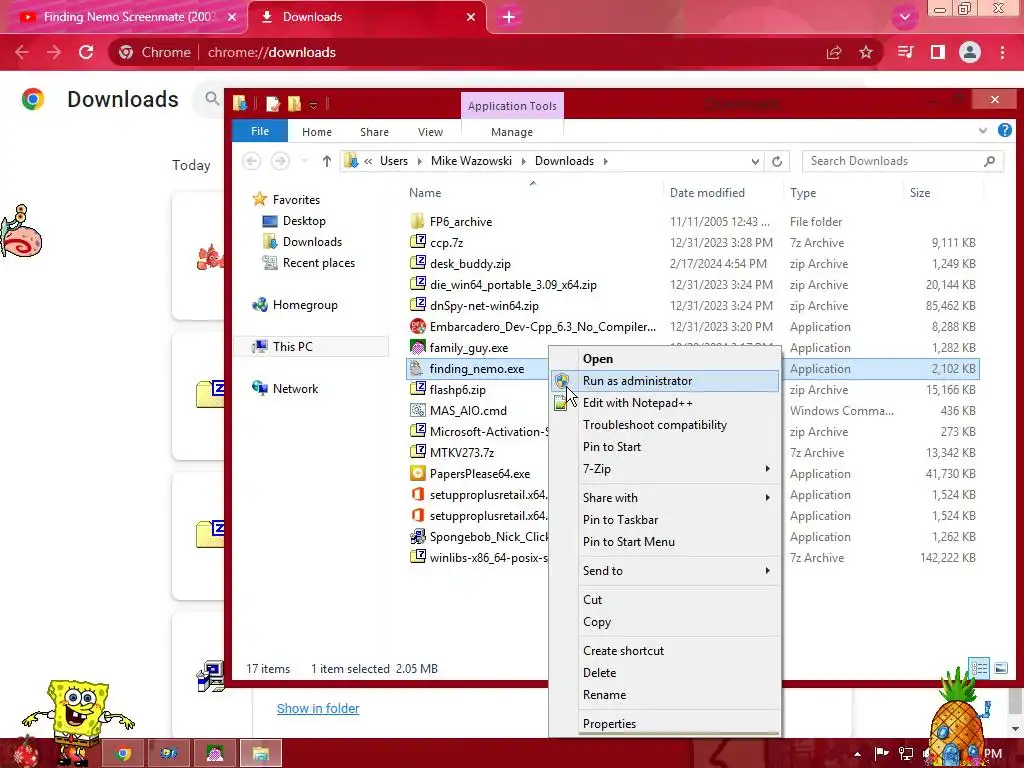Expand the 7-Zip submenu arrow

click(767, 469)
